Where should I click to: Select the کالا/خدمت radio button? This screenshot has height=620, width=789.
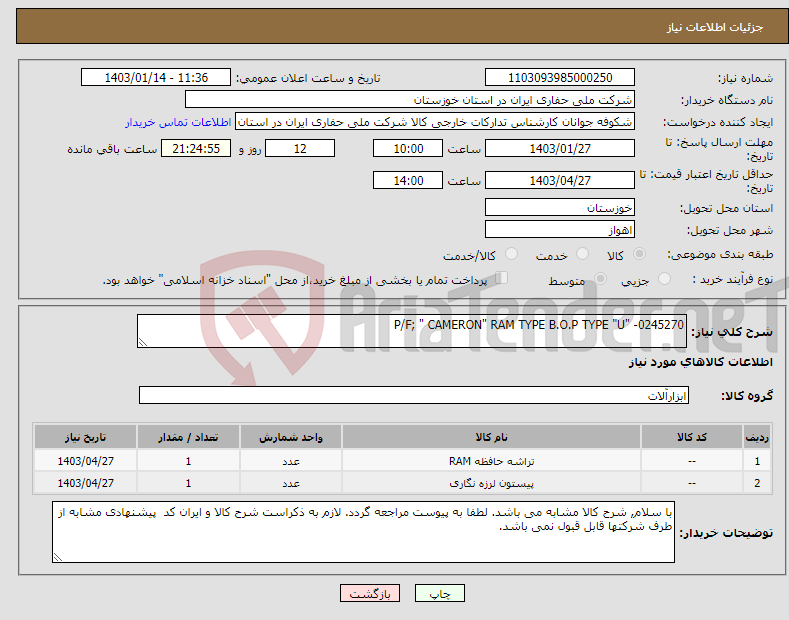pos(511,254)
